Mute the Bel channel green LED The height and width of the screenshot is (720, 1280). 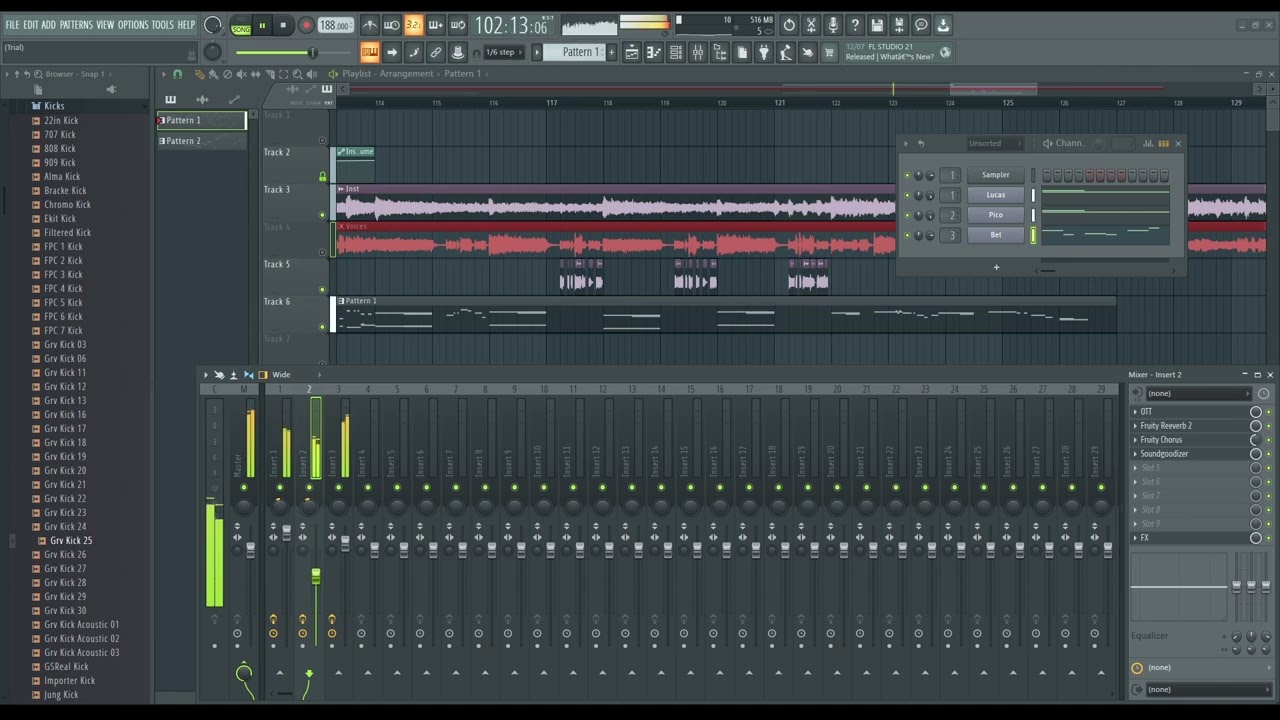tap(907, 235)
